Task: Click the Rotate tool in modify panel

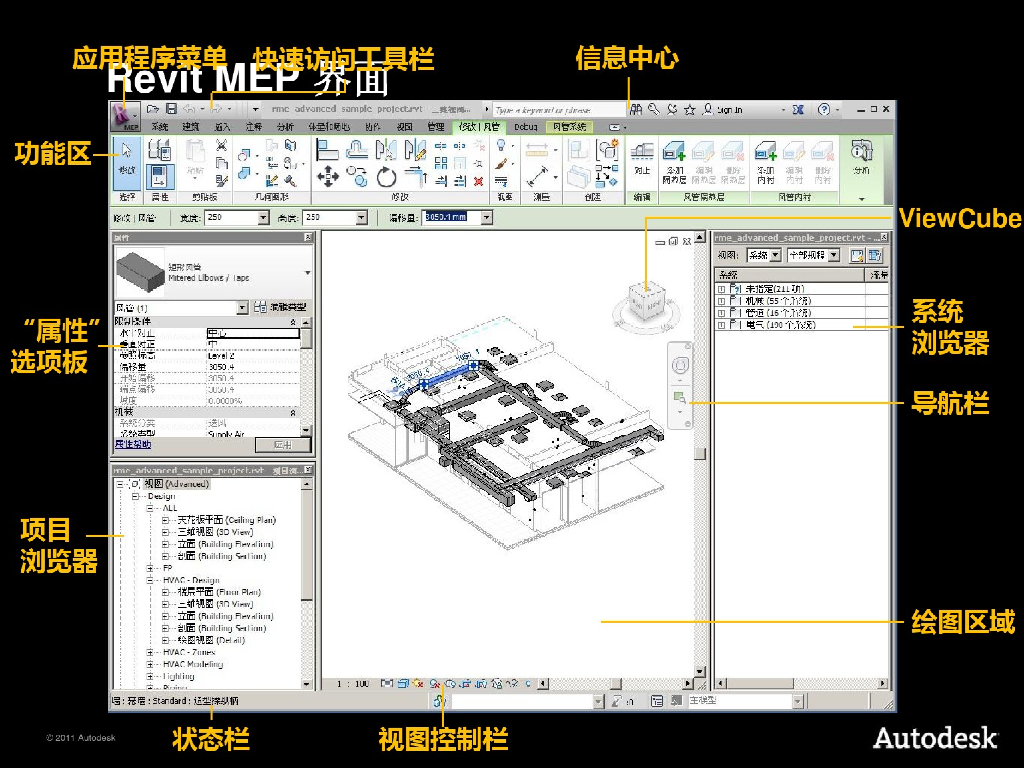Action: (386, 178)
